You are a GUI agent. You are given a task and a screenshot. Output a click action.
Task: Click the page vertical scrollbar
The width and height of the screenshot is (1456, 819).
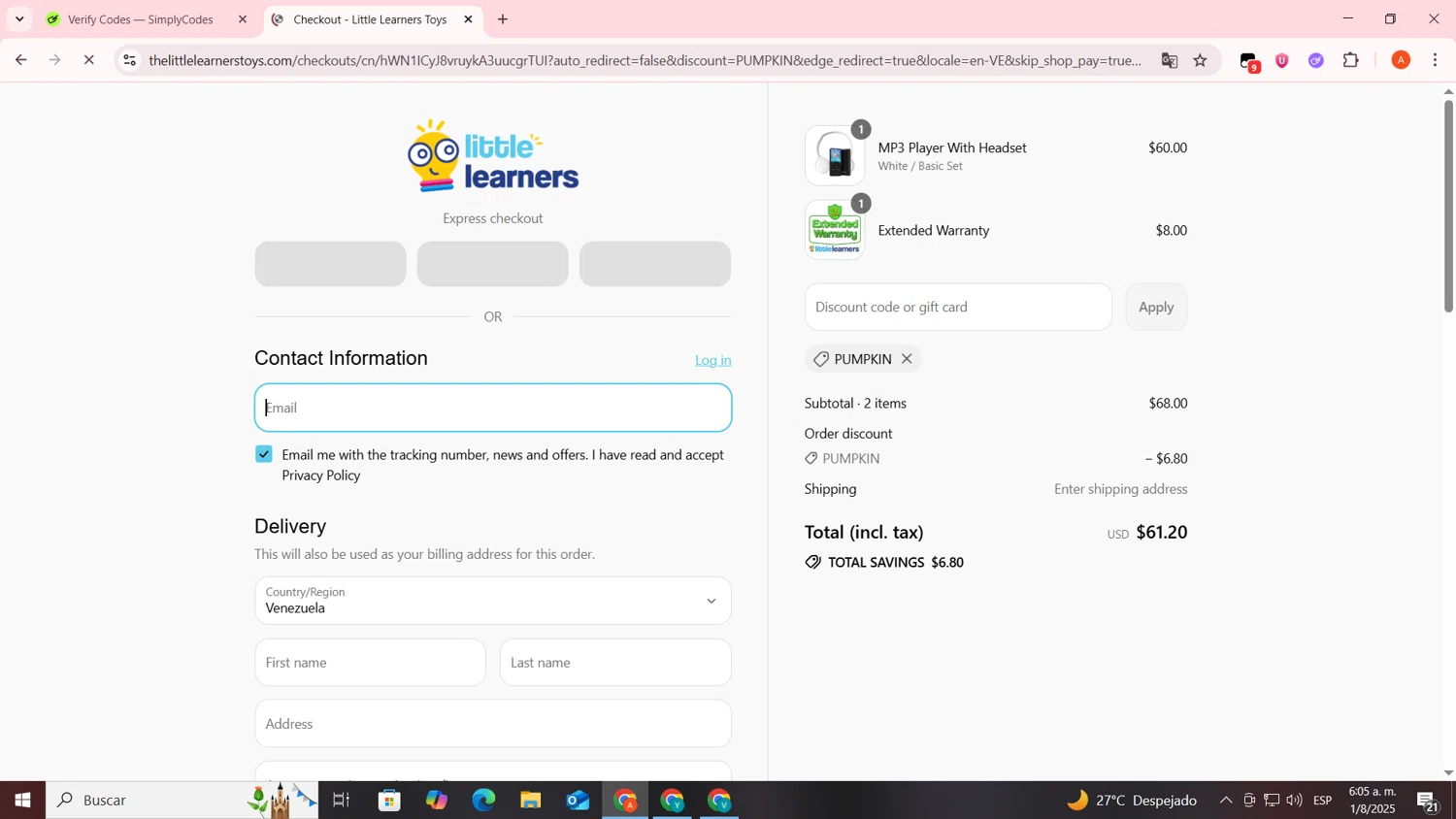pos(1448,206)
